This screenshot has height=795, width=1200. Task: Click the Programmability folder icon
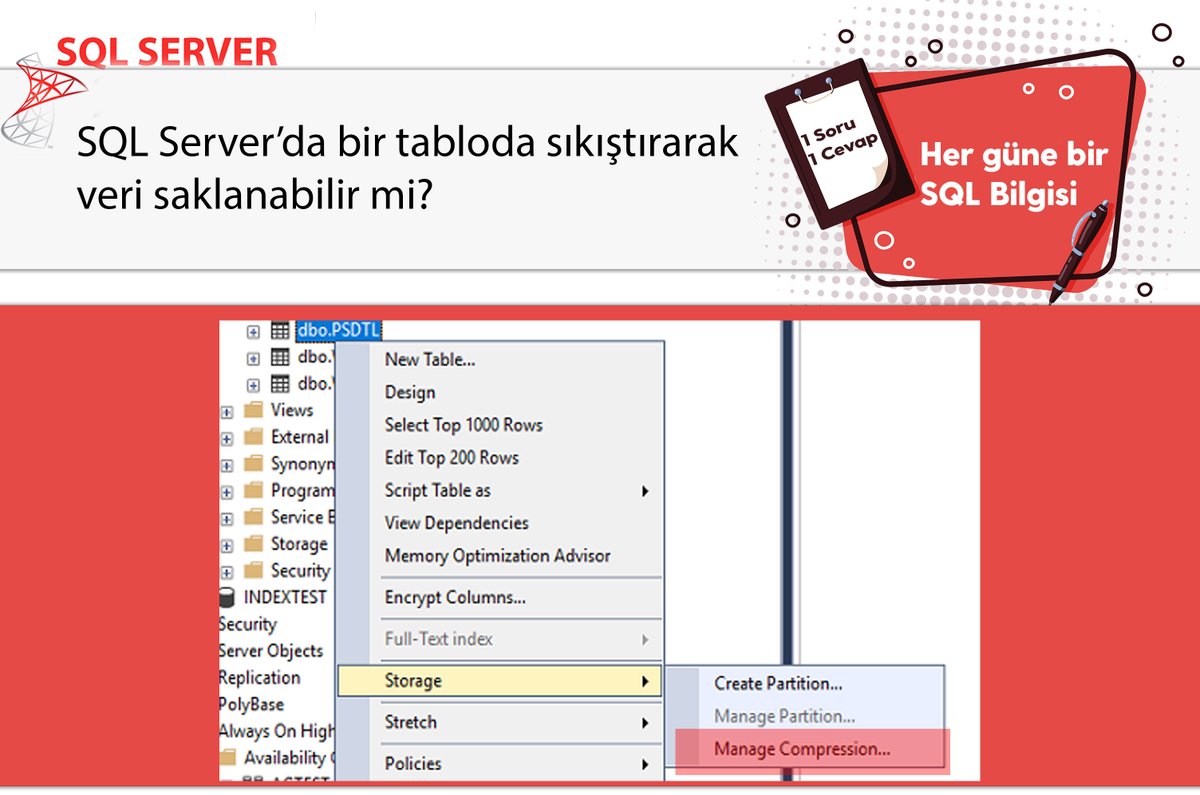click(253, 491)
